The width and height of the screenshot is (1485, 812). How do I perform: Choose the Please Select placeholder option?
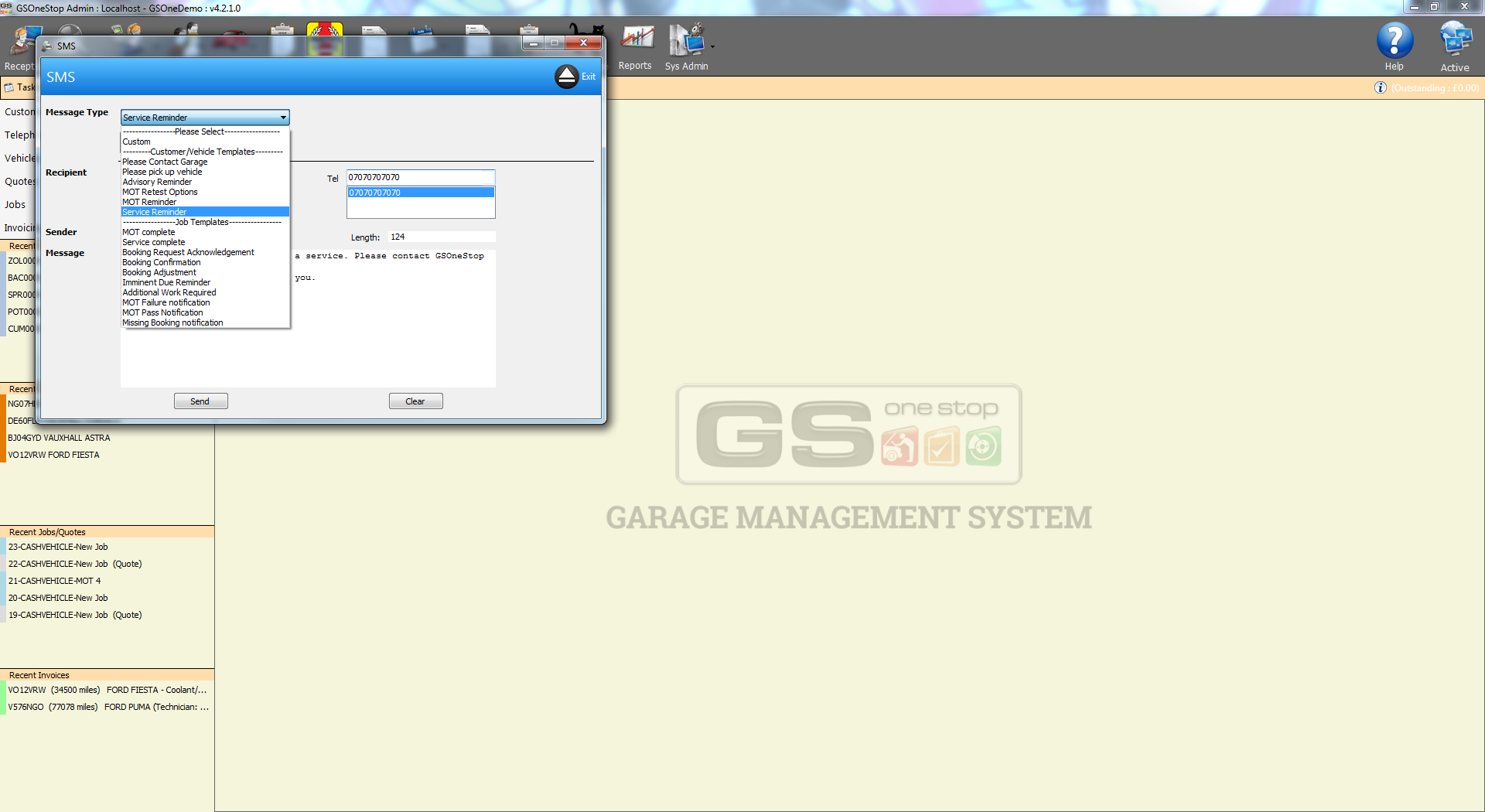point(206,131)
